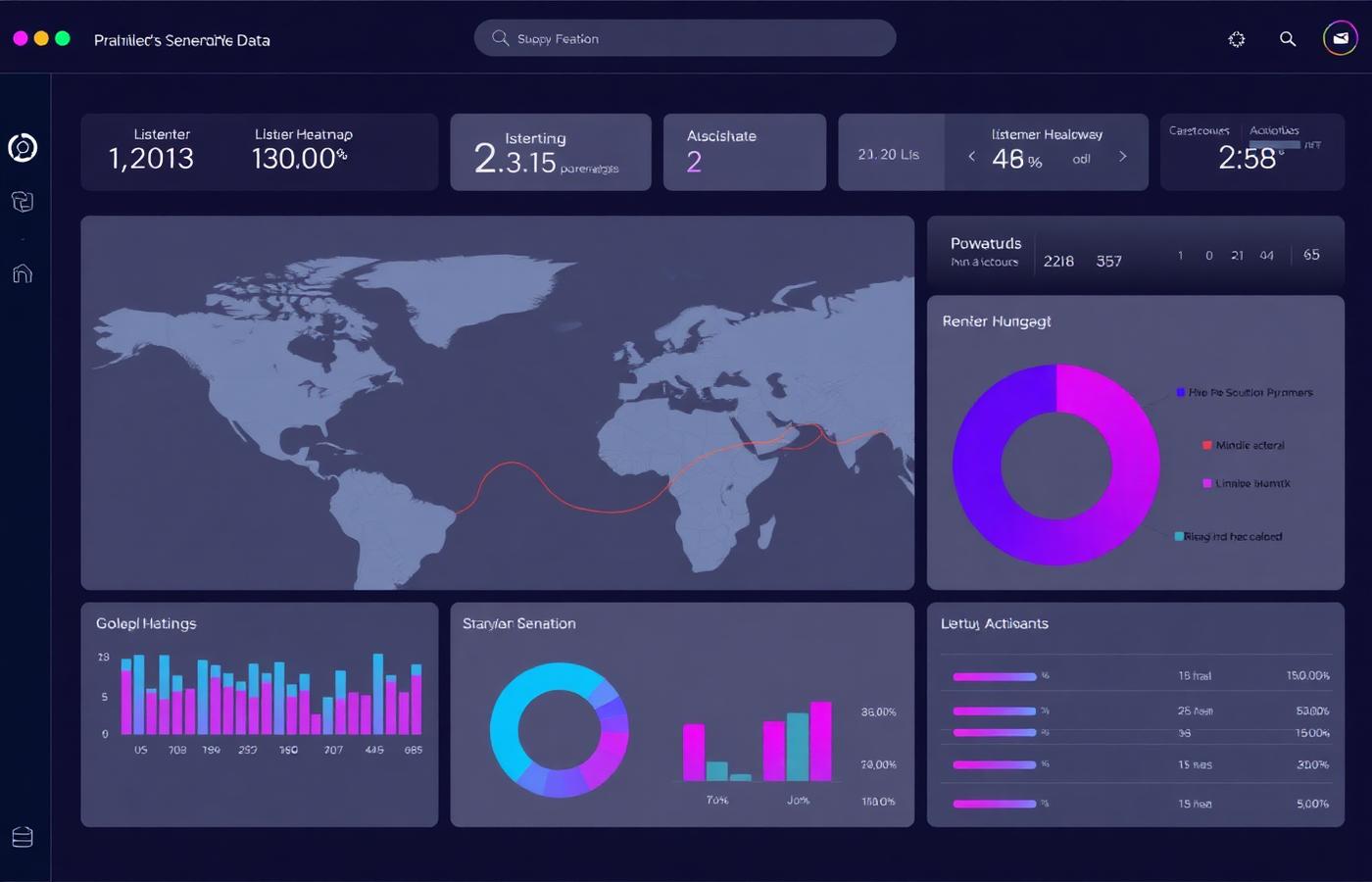Click the Golepl Hatings bar chart
1372x882 pixels.
coord(270,694)
